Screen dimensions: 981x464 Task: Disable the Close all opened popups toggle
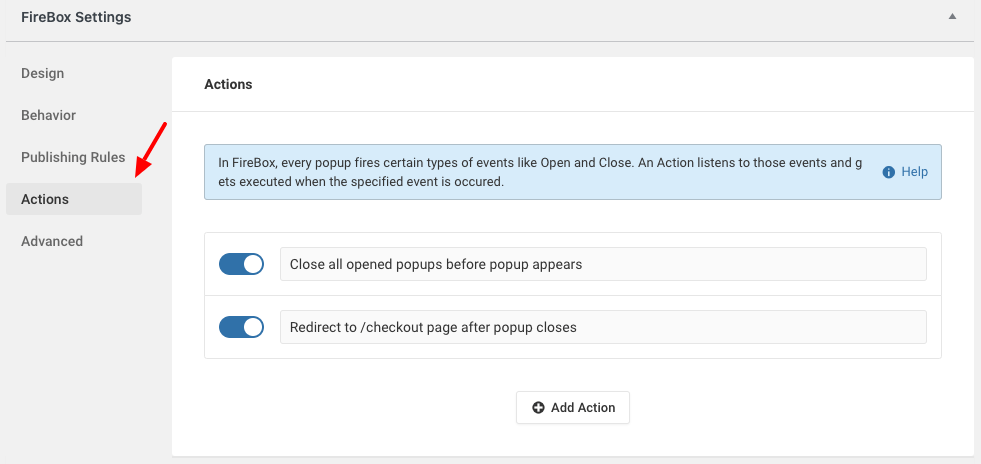click(x=241, y=264)
